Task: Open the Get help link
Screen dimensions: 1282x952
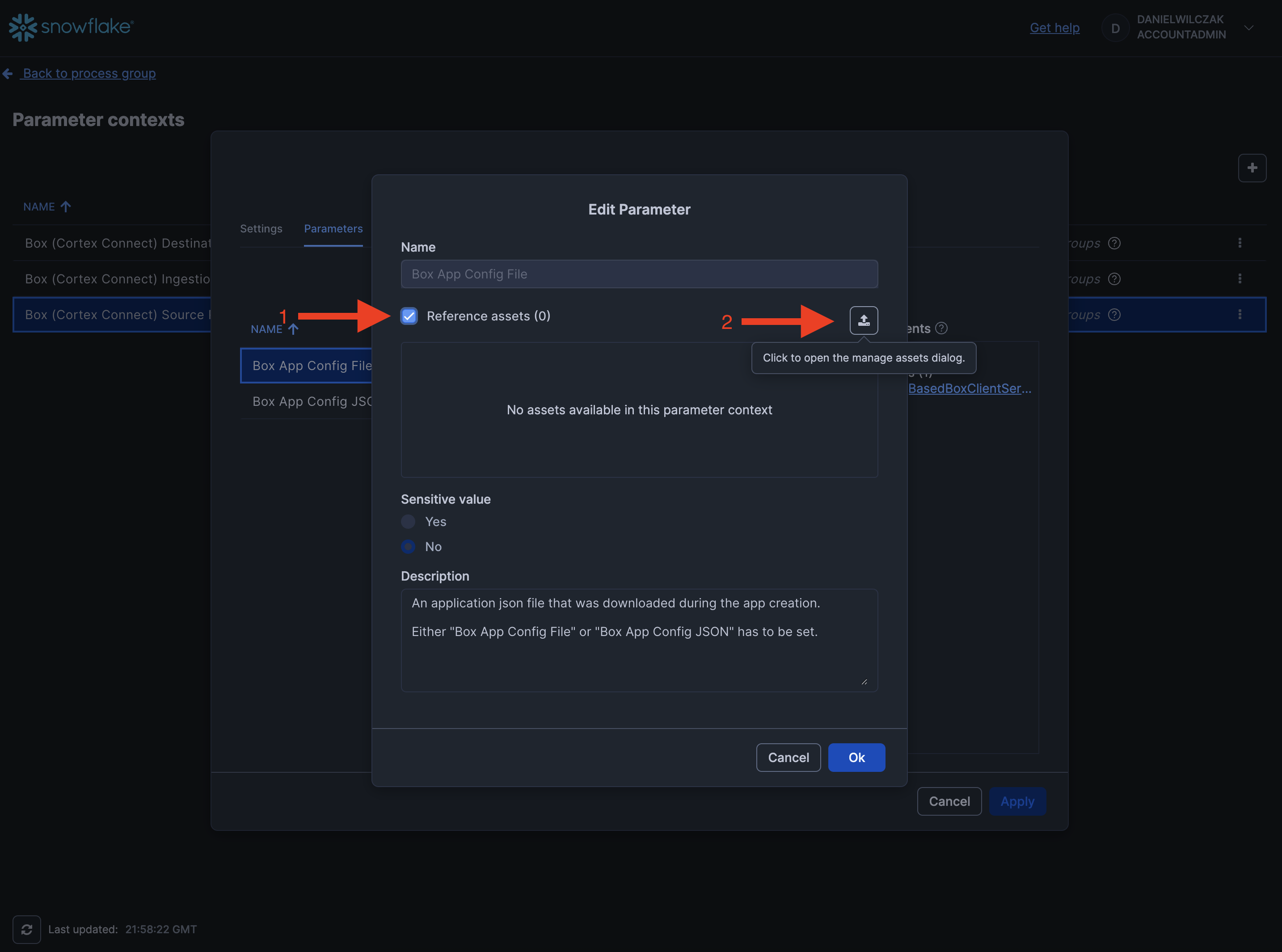Action: [1054, 28]
